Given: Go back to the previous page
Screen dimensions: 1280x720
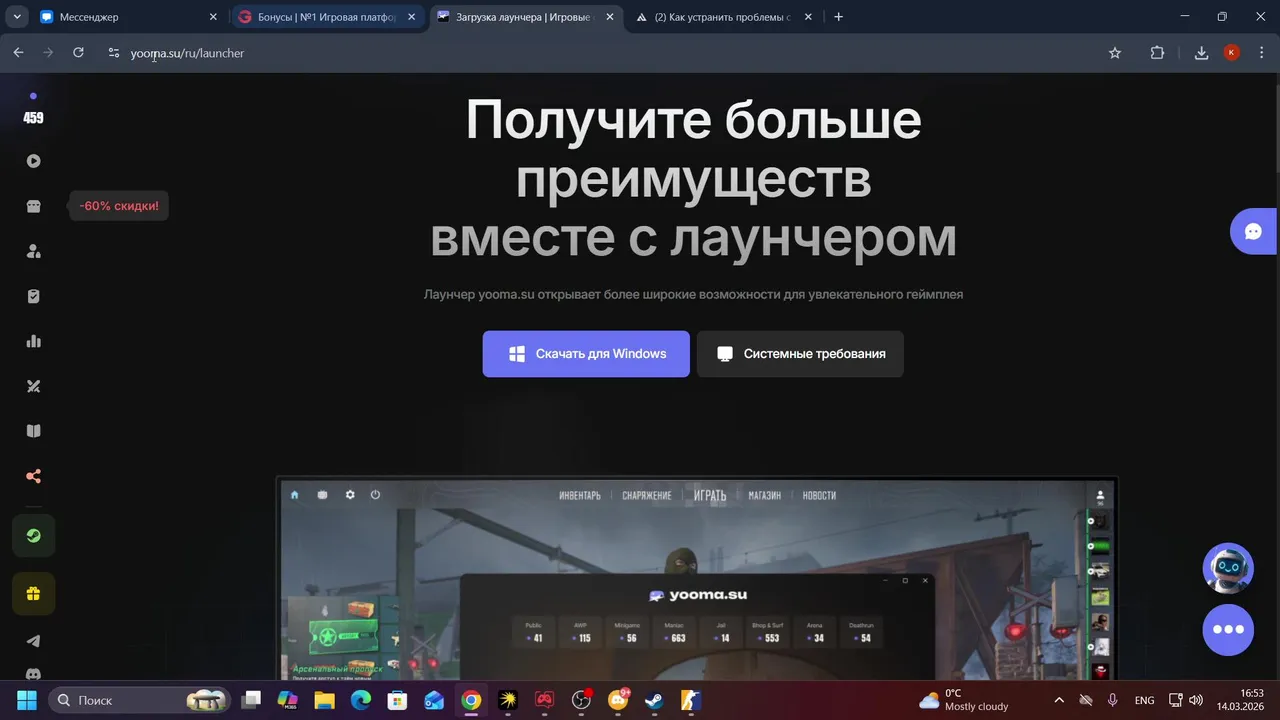Looking at the screenshot, I should [x=18, y=53].
